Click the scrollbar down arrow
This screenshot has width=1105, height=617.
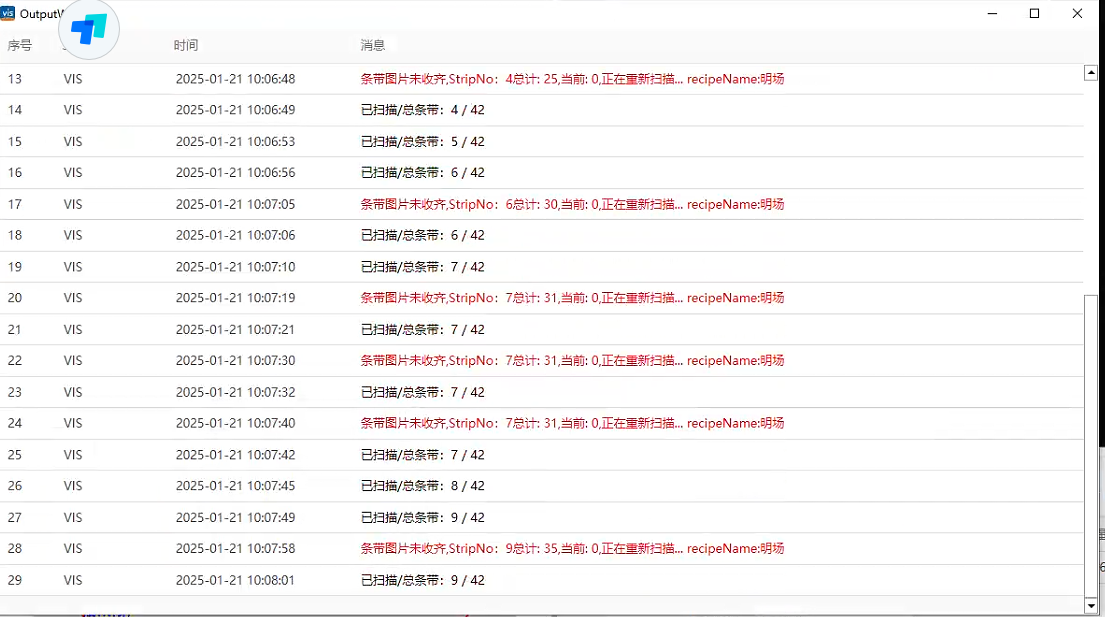[1091, 605]
